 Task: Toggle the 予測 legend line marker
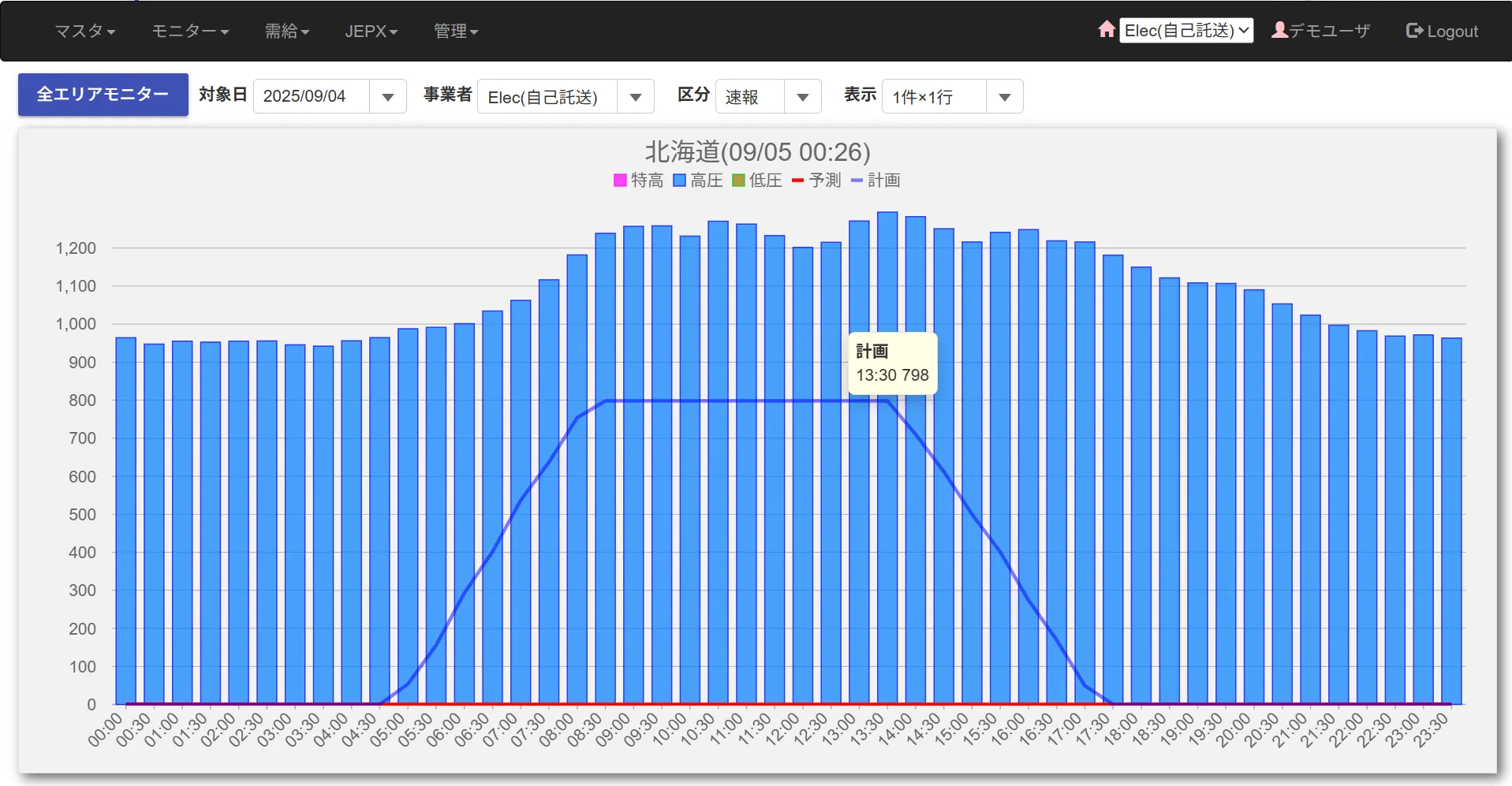[x=797, y=181]
